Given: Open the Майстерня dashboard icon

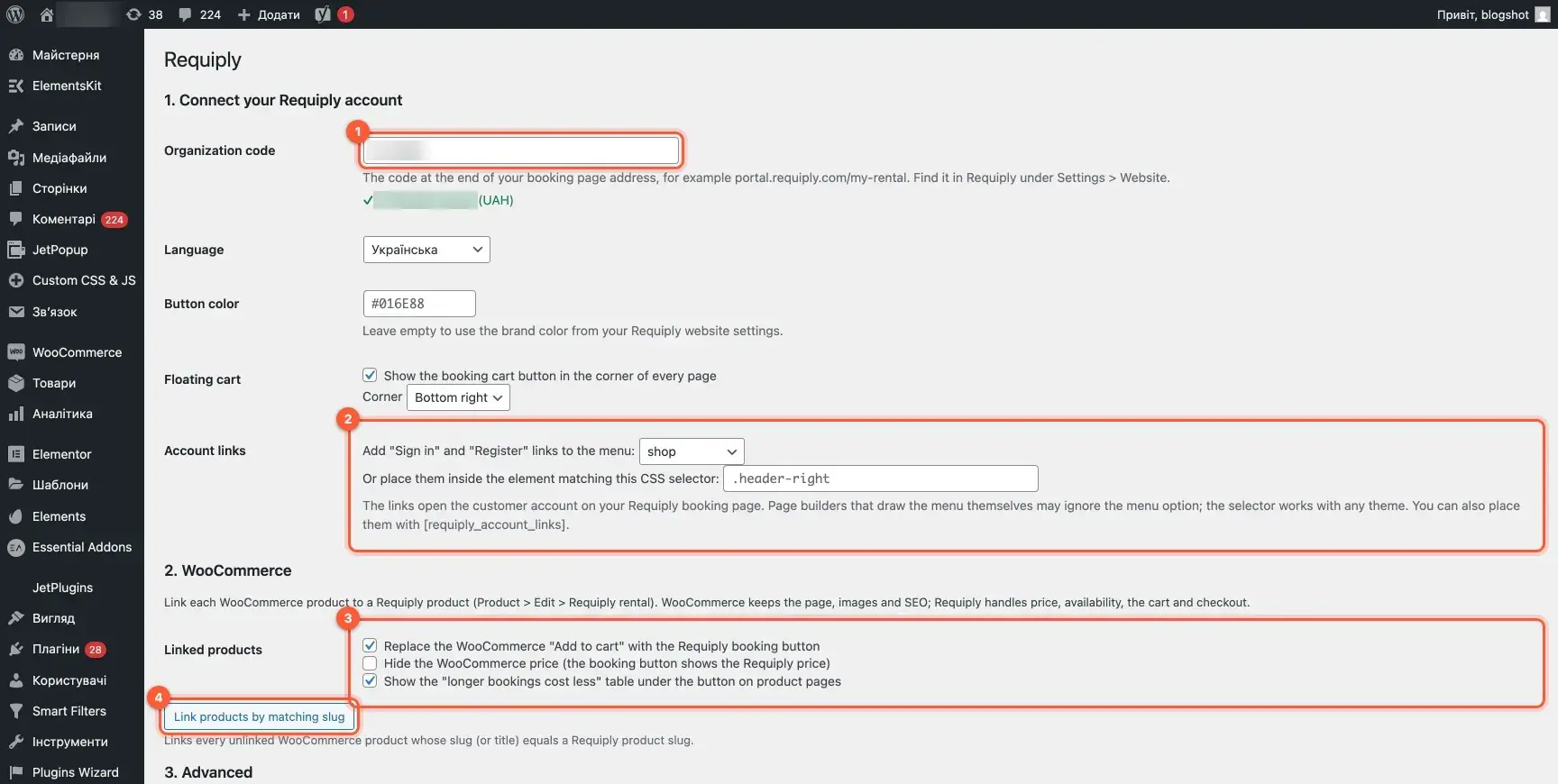Looking at the screenshot, I should point(16,55).
